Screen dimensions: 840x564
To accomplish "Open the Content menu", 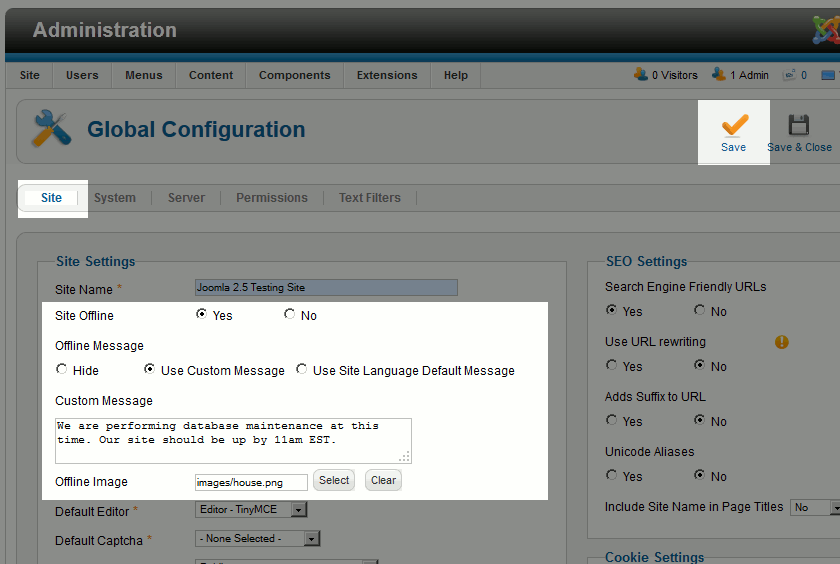I will click(211, 75).
